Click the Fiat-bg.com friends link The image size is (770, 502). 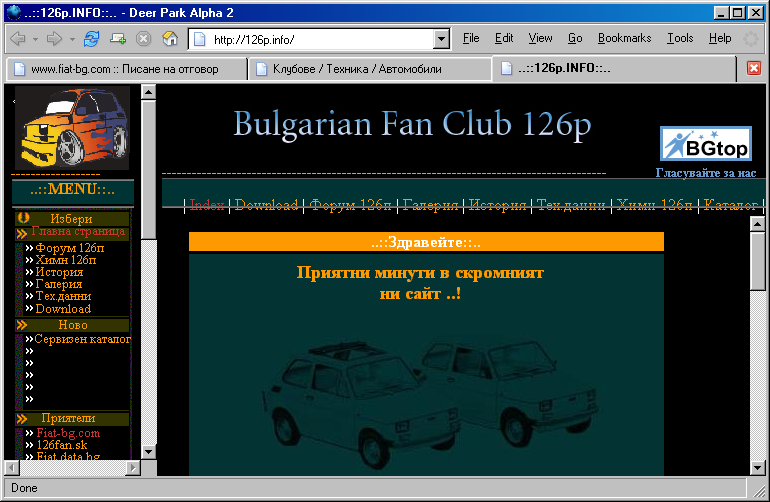(x=68, y=433)
